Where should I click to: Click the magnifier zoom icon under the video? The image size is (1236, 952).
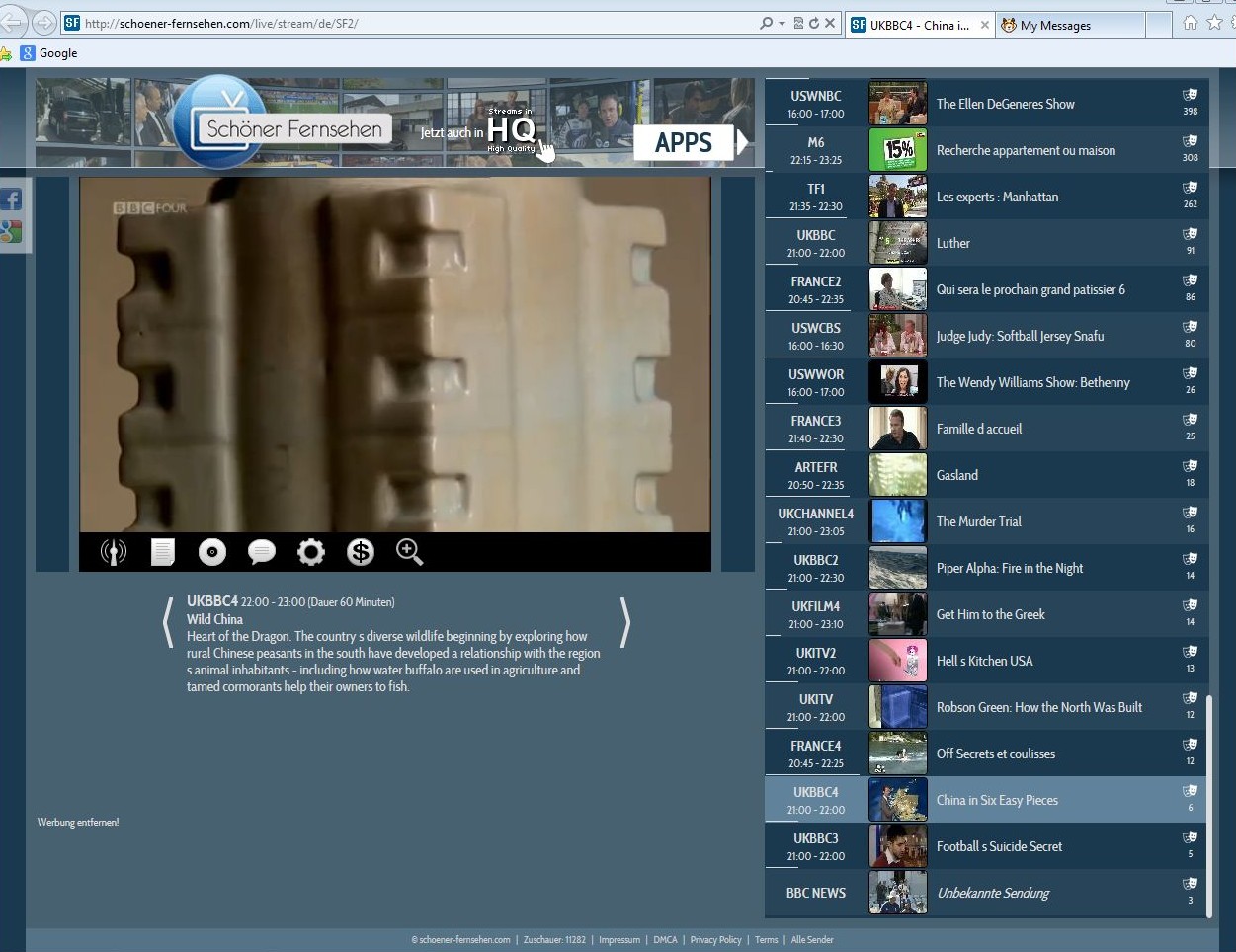(x=410, y=552)
